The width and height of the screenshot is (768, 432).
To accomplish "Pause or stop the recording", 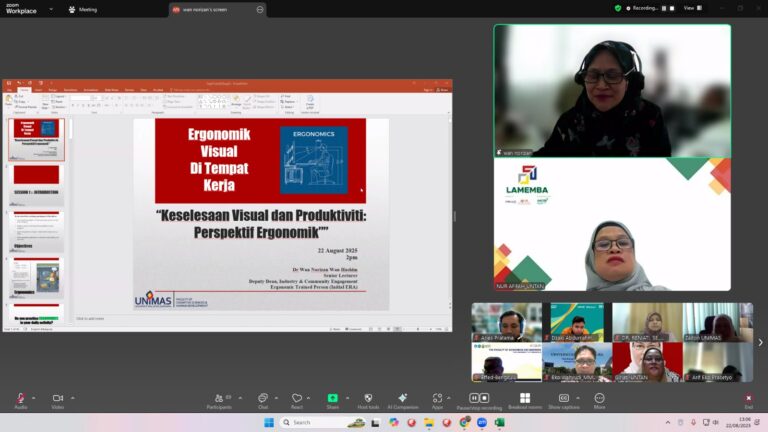I will (477, 398).
